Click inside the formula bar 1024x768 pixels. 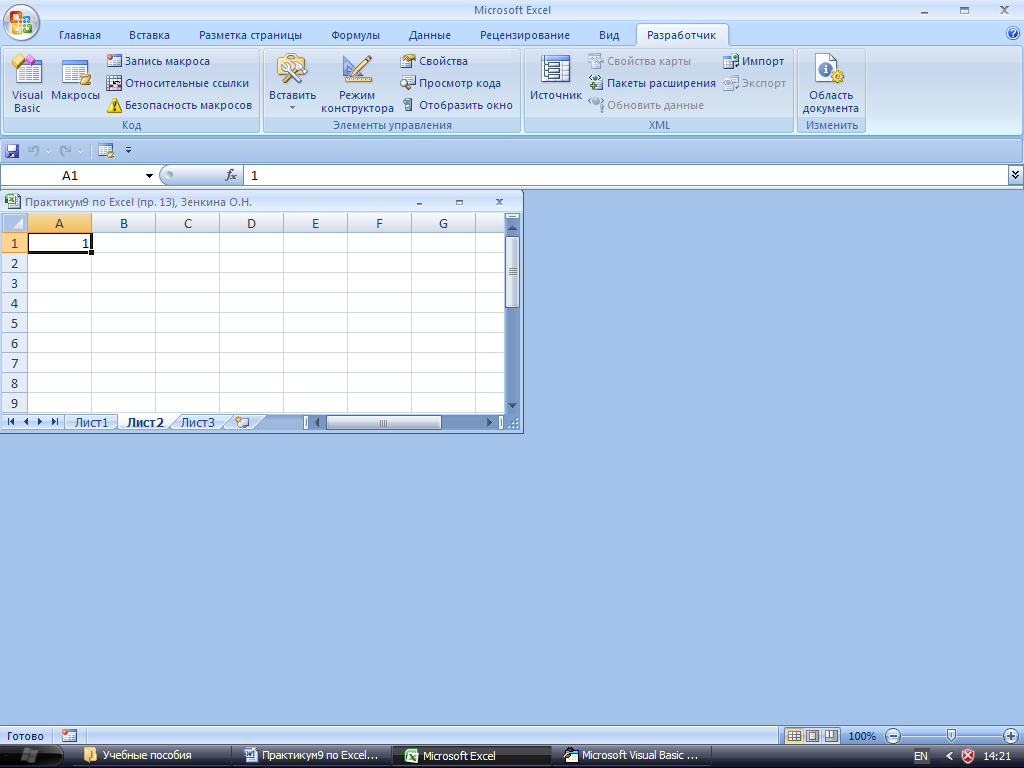[626, 175]
